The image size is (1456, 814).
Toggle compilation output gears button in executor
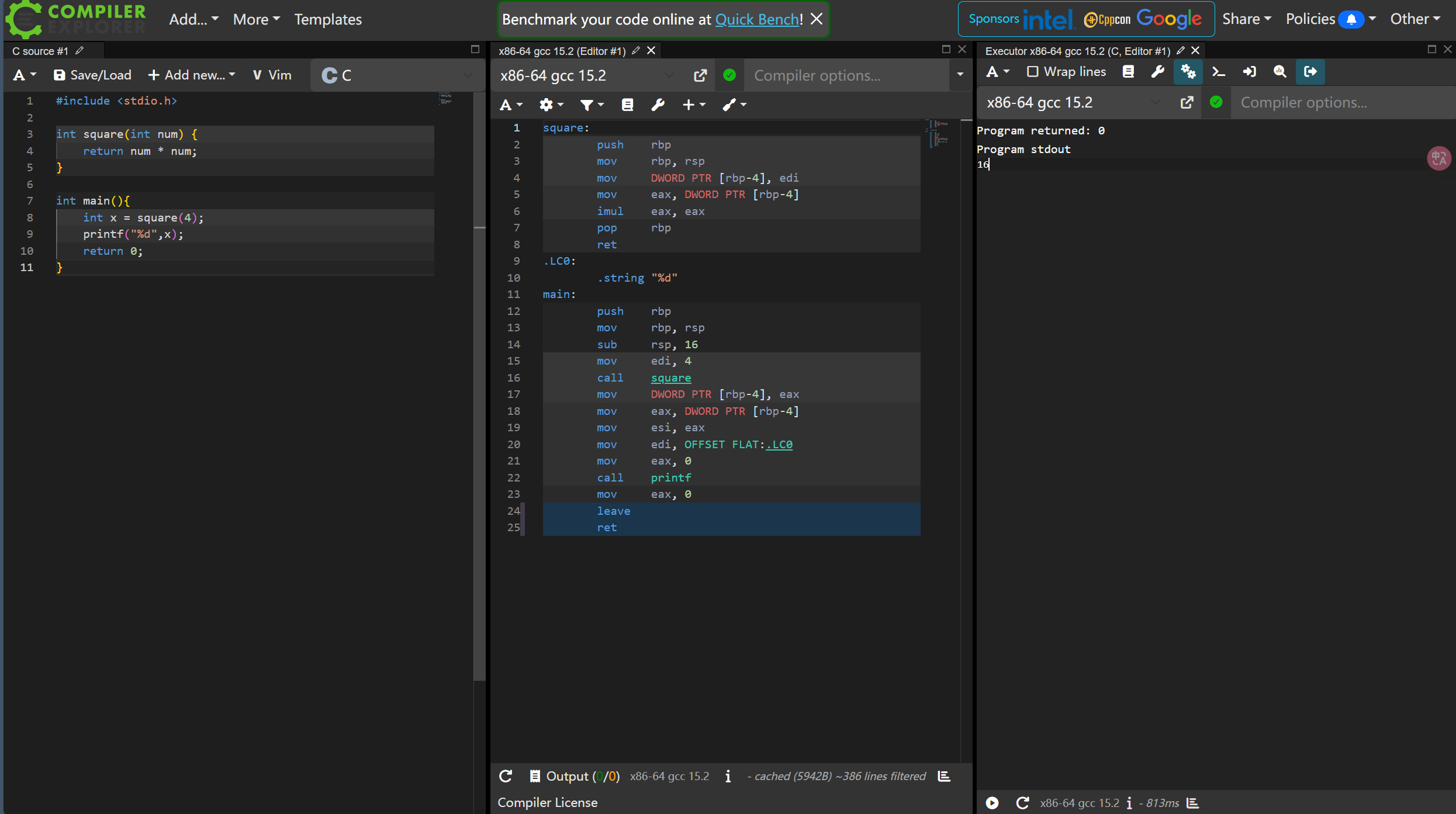click(x=1188, y=72)
